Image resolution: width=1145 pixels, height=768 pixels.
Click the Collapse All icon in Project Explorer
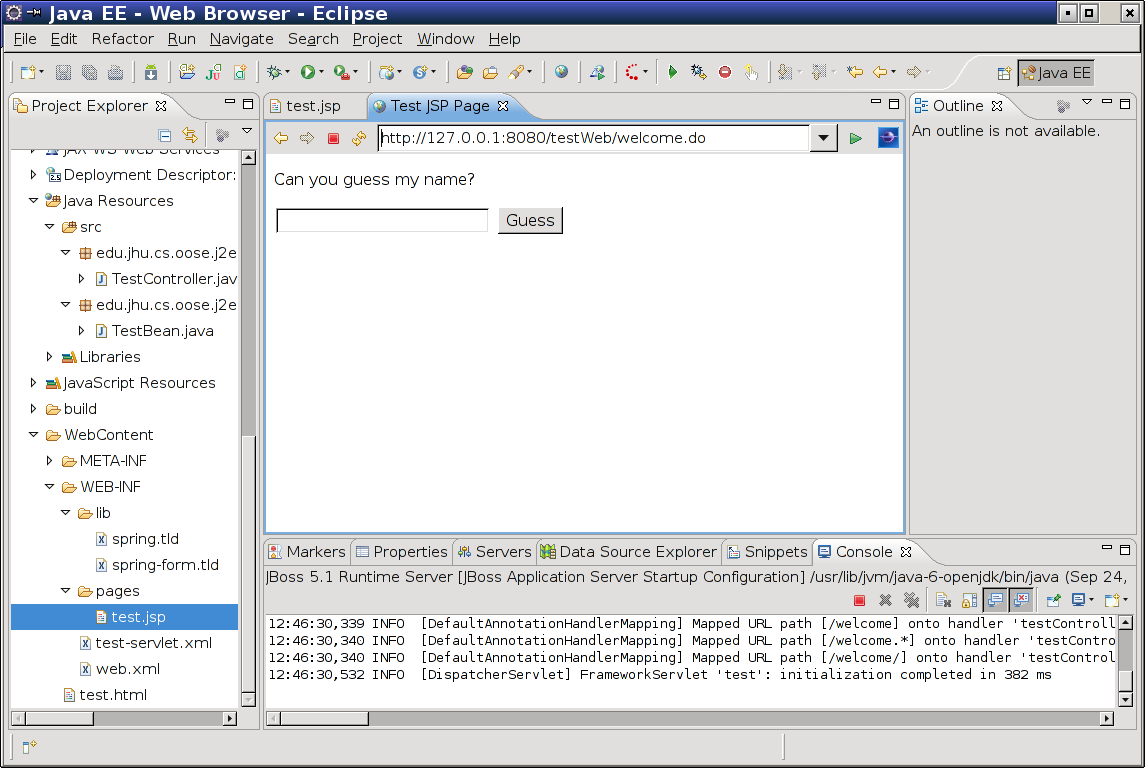click(165, 135)
